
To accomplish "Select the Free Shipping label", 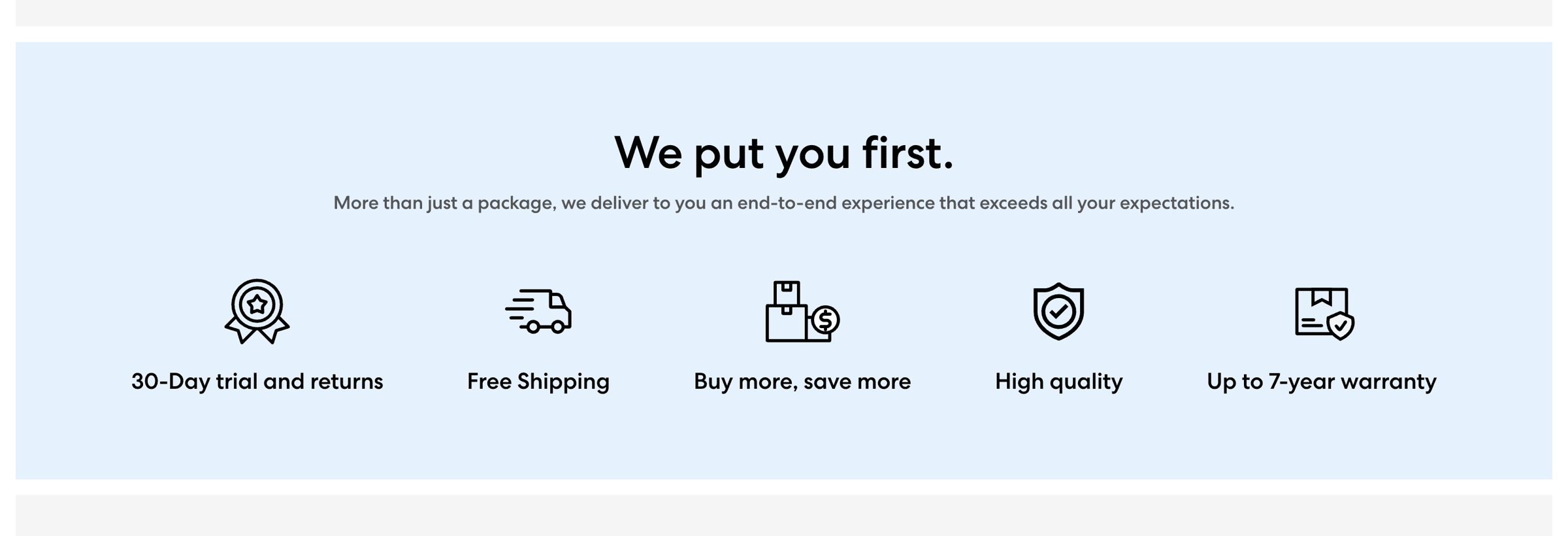I will click(538, 381).
